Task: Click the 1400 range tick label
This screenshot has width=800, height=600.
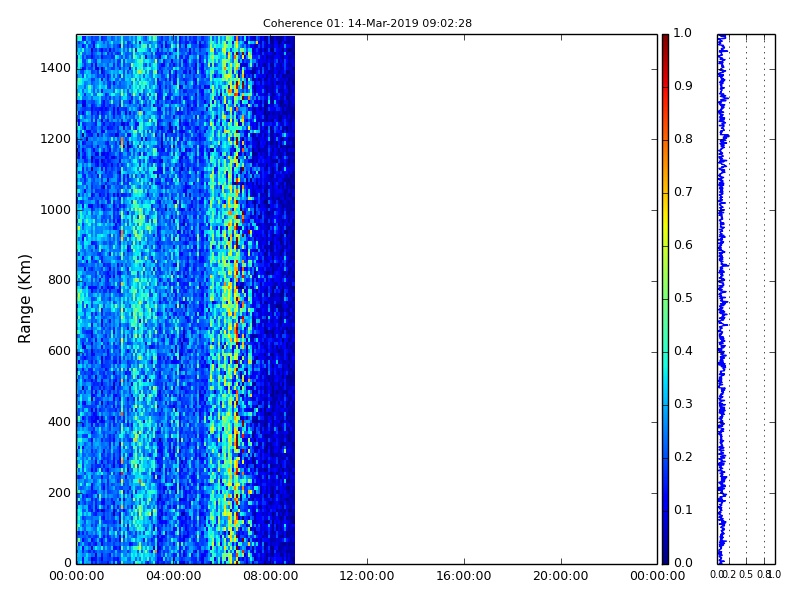Action: (56, 68)
